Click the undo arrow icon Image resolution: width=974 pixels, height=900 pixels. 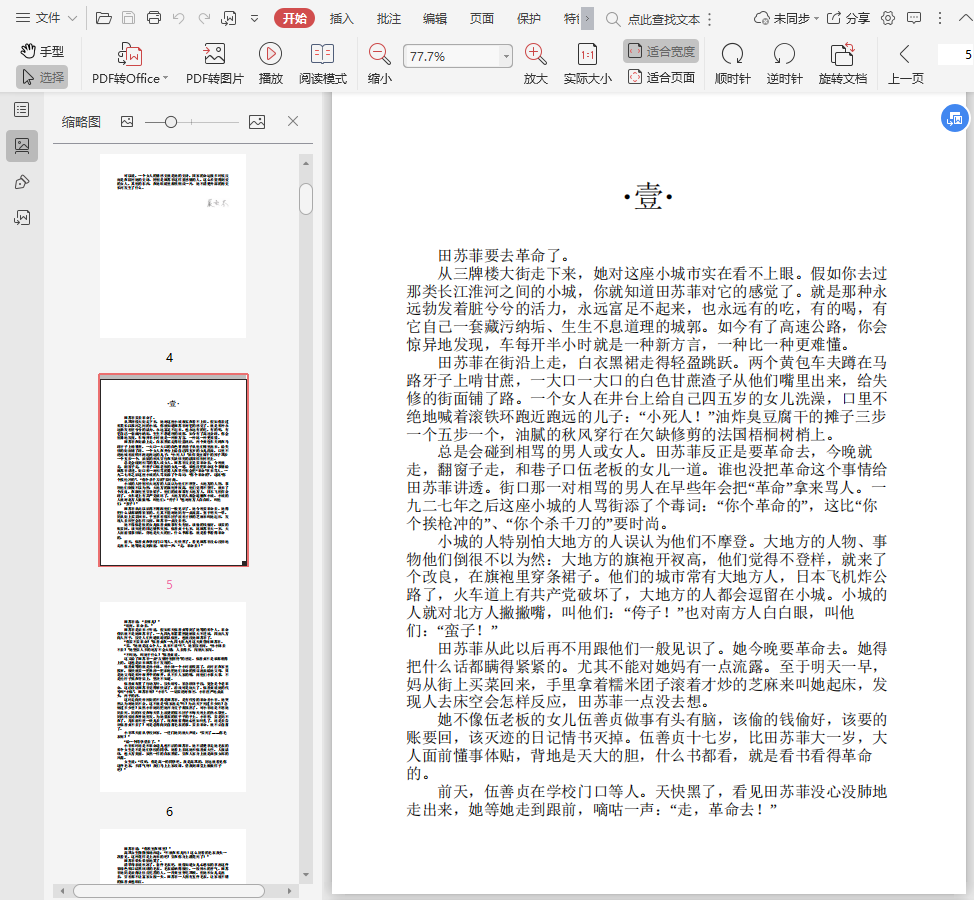pyautogui.click(x=178, y=19)
